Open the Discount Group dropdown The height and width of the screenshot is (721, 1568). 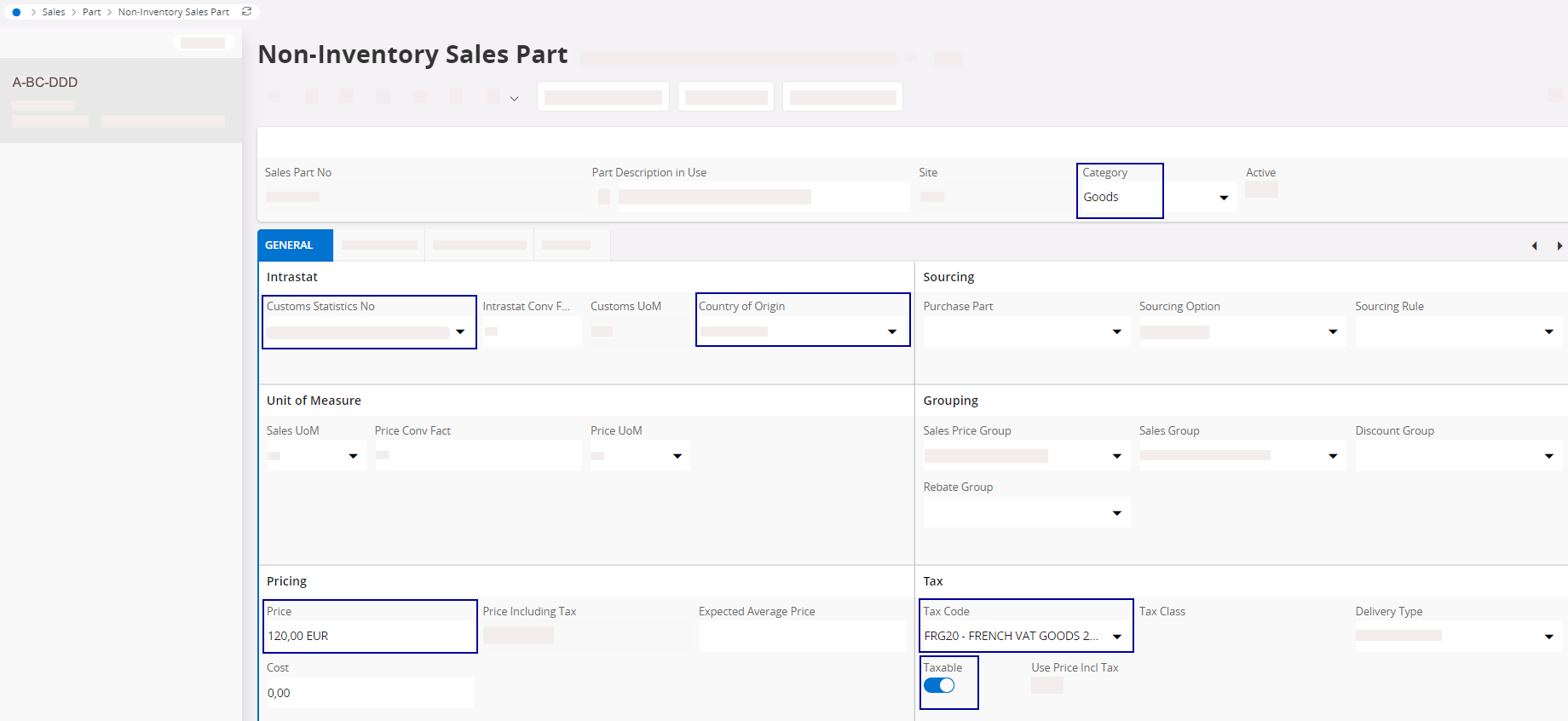click(1548, 456)
